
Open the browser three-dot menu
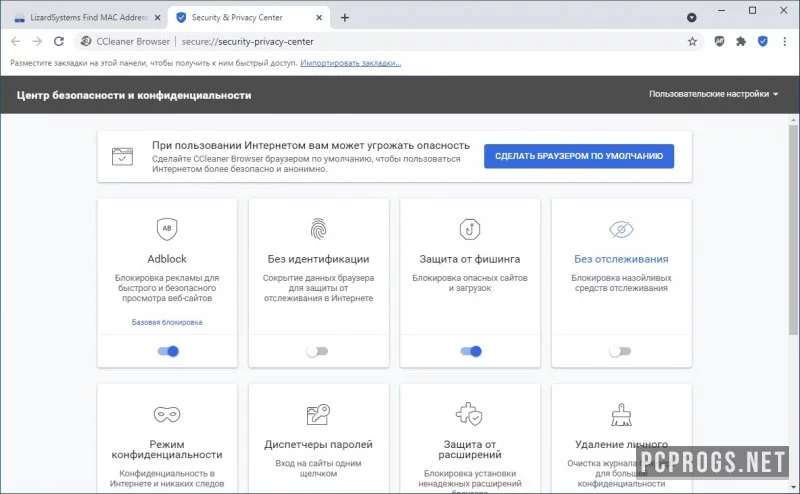(x=784, y=41)
